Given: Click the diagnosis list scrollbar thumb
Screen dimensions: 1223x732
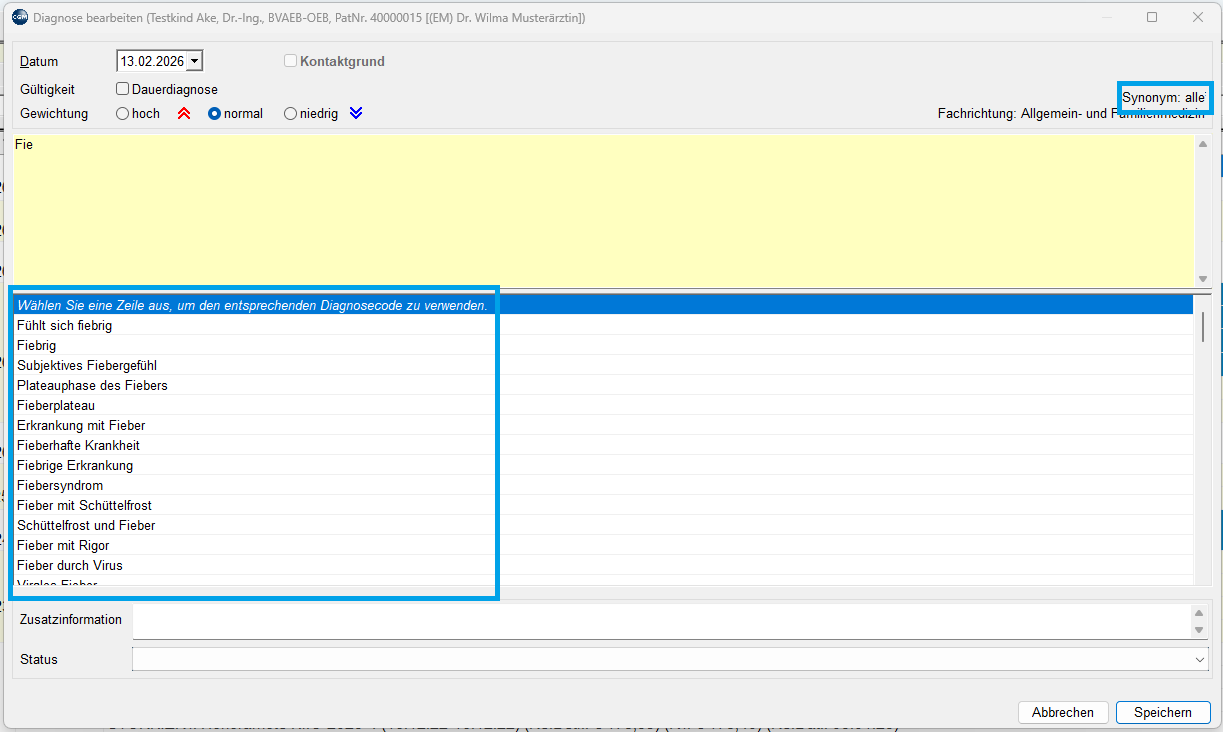Looking at the screenshot, I should (x=1203, y=326).
